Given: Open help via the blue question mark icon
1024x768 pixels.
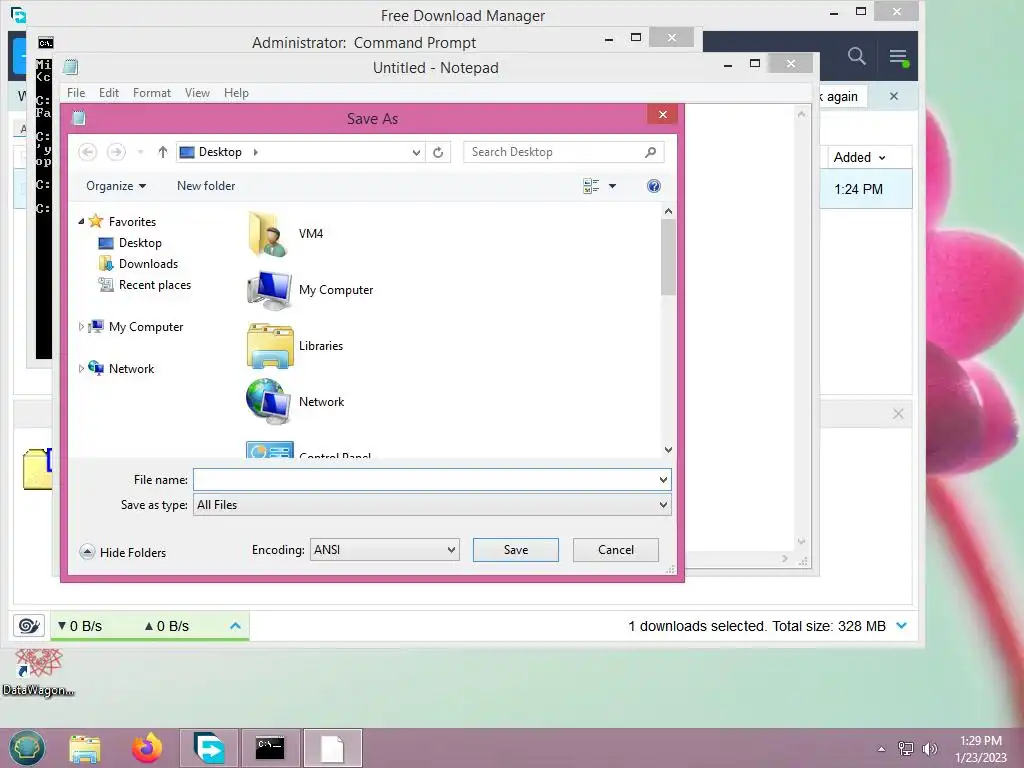Looking at the screenshot, I should coord(654,186).
